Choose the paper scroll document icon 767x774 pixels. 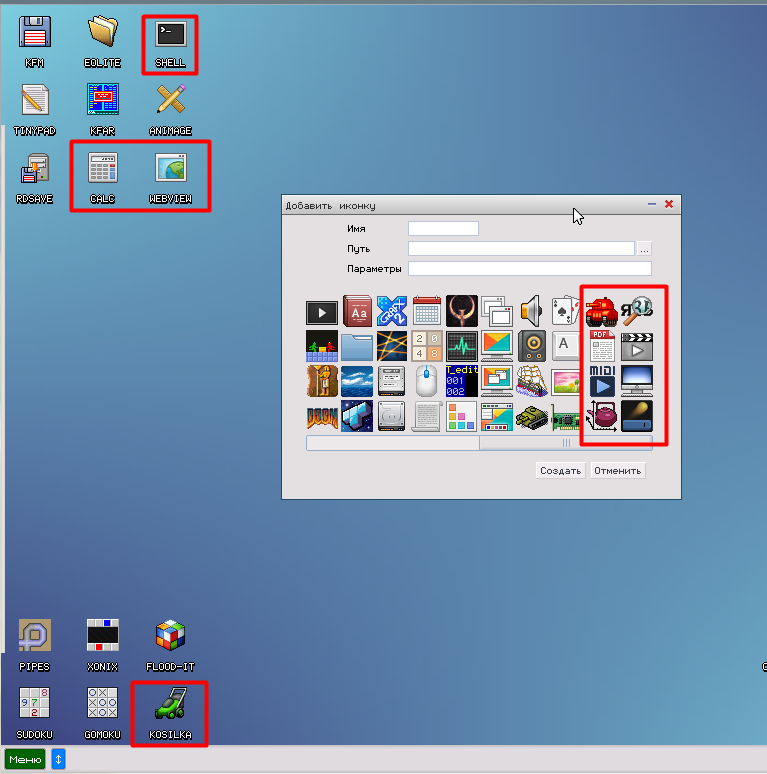point(427,416)
